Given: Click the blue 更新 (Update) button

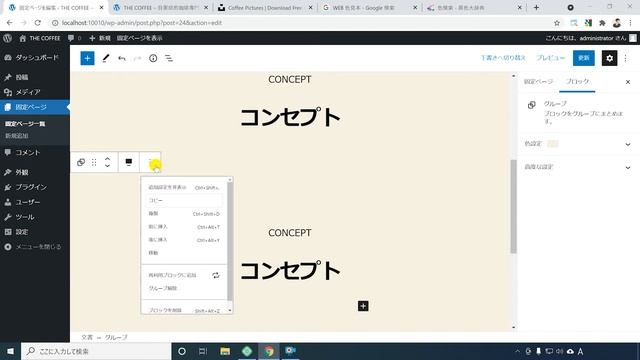Looking at the screenshot, I should (584, 58).
